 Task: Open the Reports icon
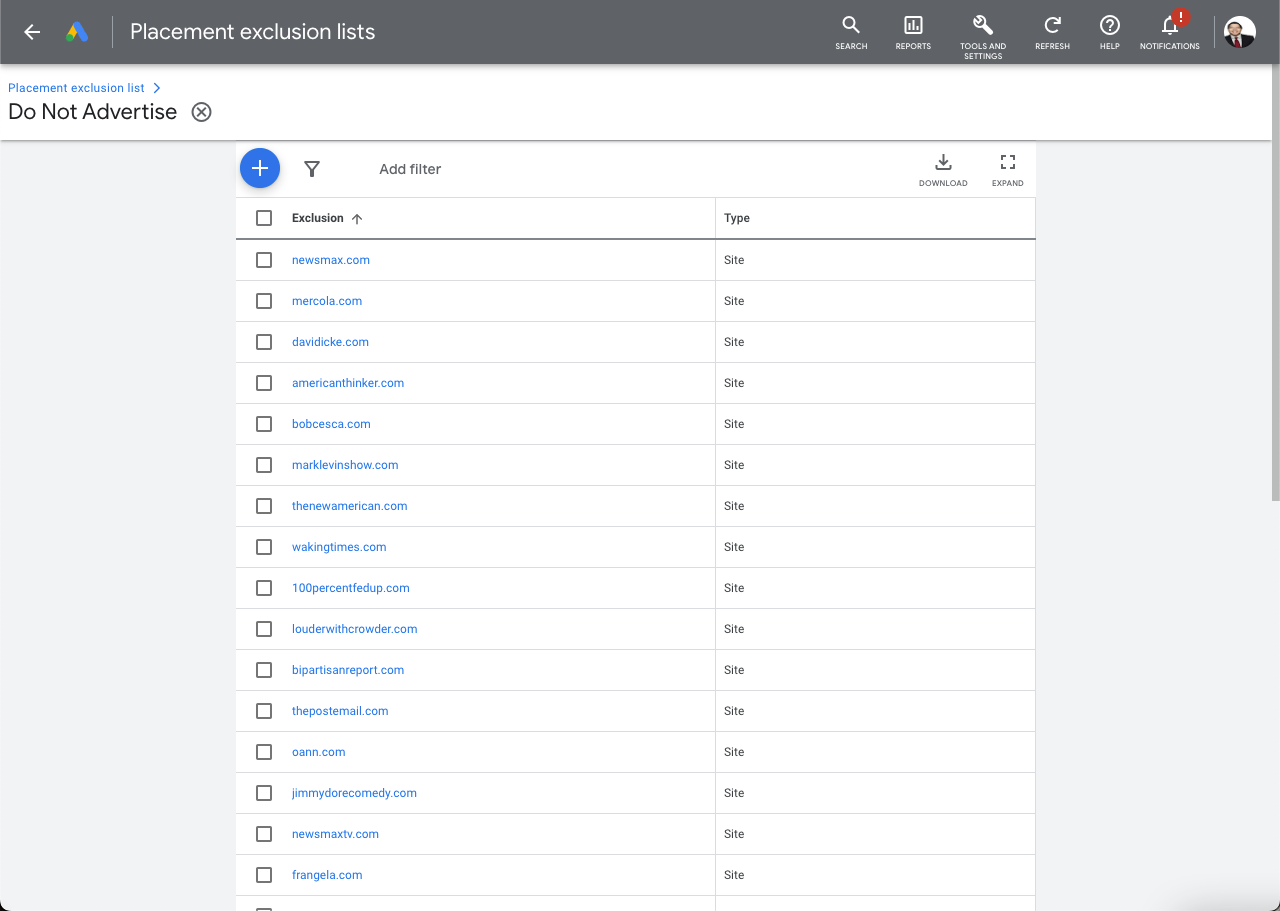913,32
